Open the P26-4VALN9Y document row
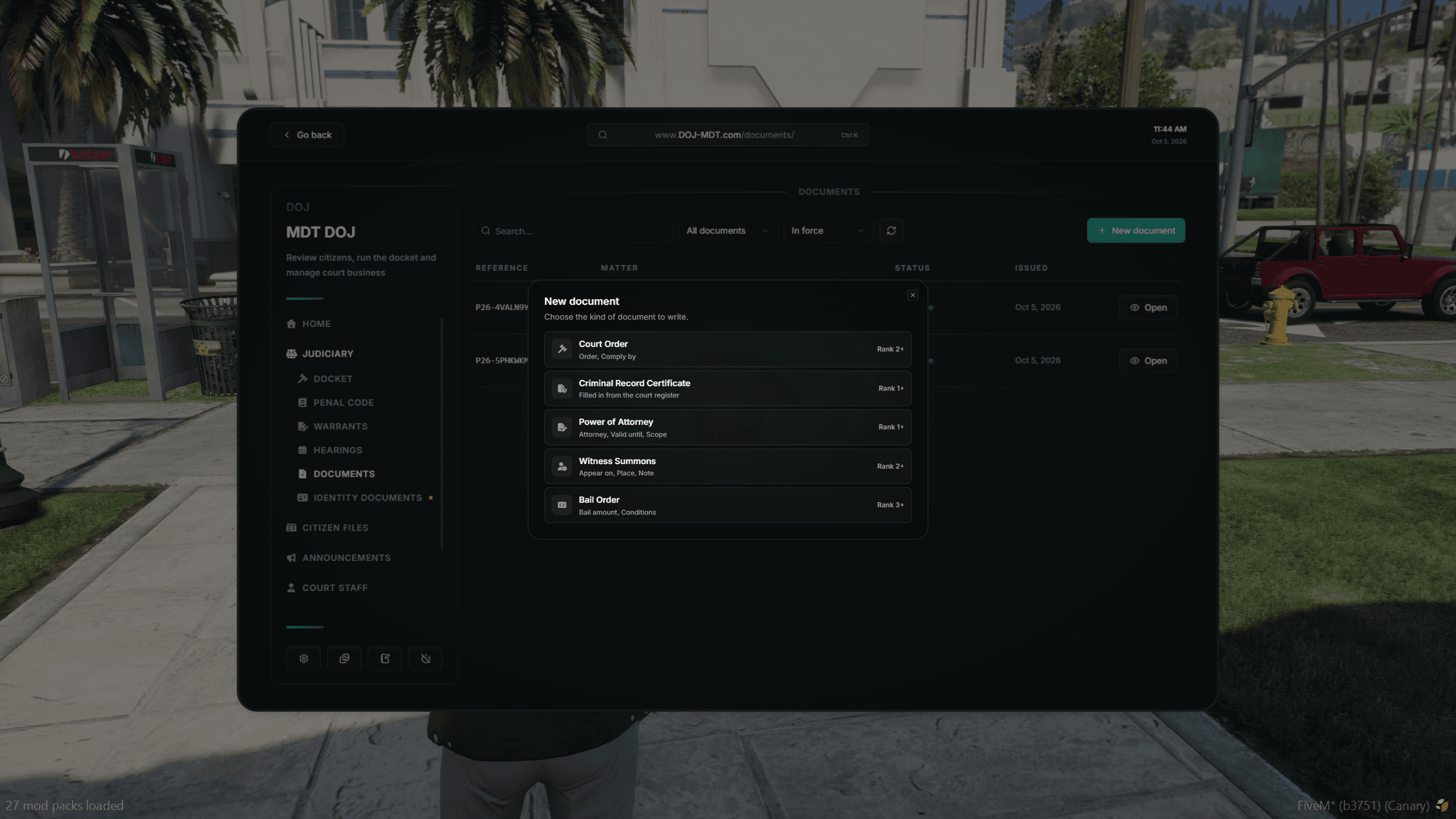Image resolution: width=1456 pixels, height=819 pixels. 1148,308
